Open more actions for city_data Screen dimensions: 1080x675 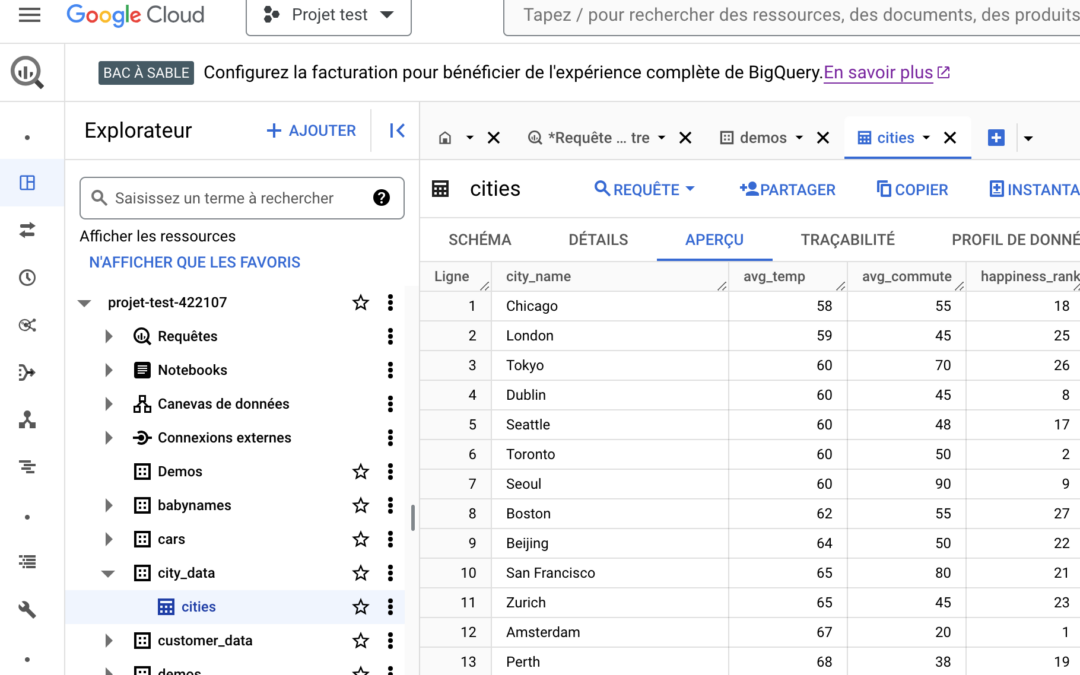click(x=391, y=573)
